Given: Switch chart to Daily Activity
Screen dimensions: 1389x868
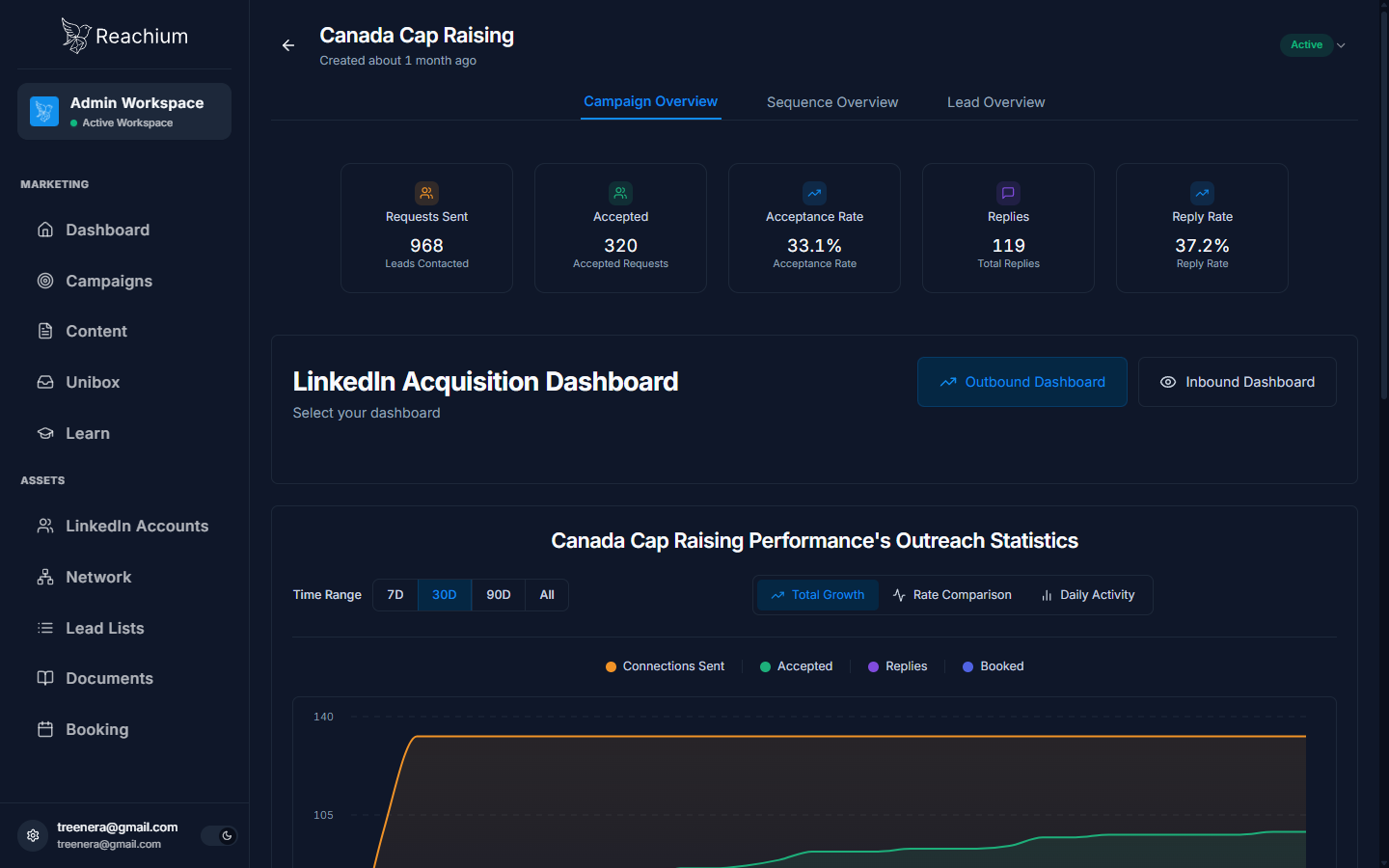Looking at the screenshot, I should [1088, 595].
